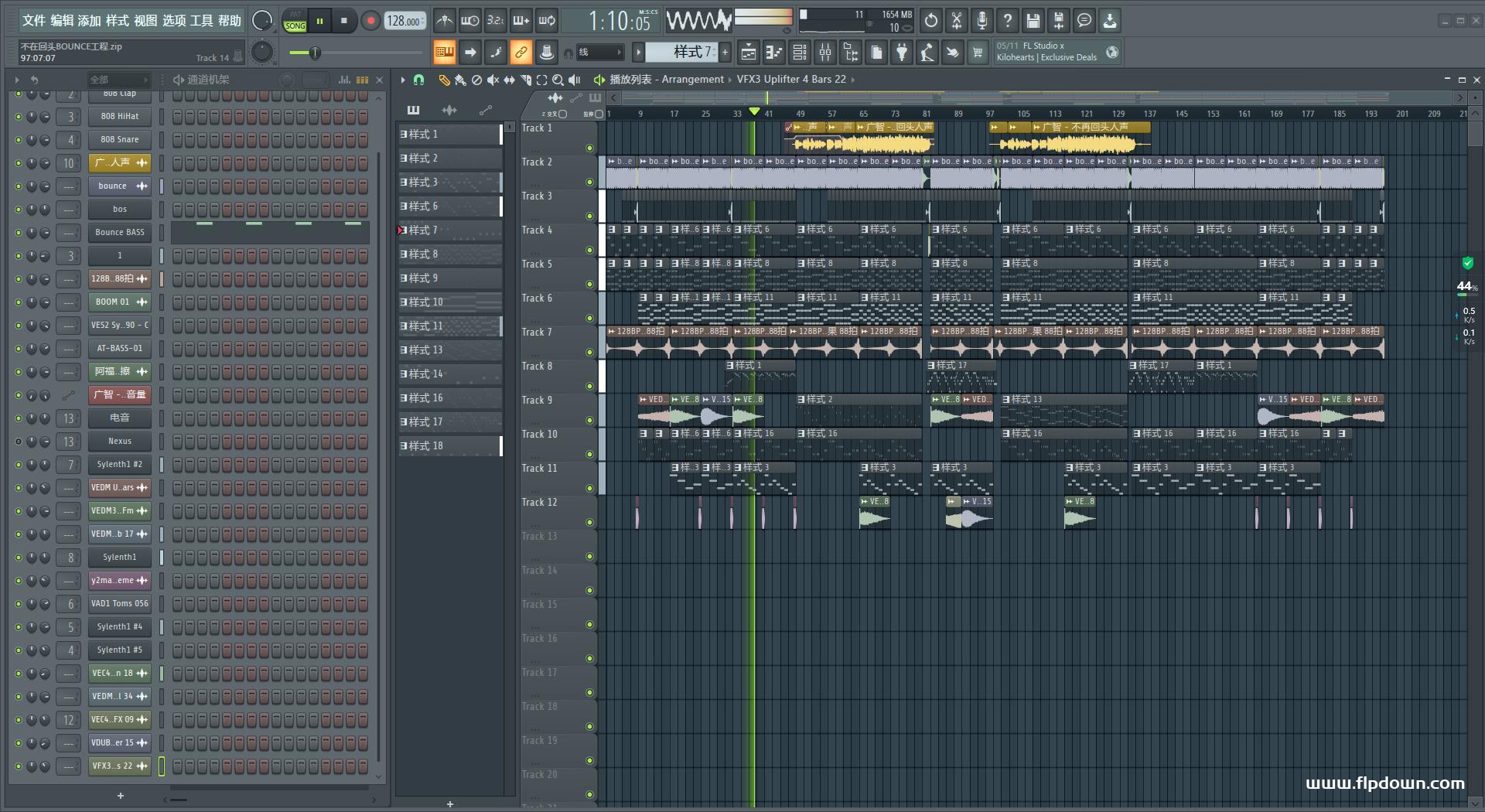Screen dimensions: 1485x812
Task: Click the save project floppy icon
Action: tap(1033, 21)
